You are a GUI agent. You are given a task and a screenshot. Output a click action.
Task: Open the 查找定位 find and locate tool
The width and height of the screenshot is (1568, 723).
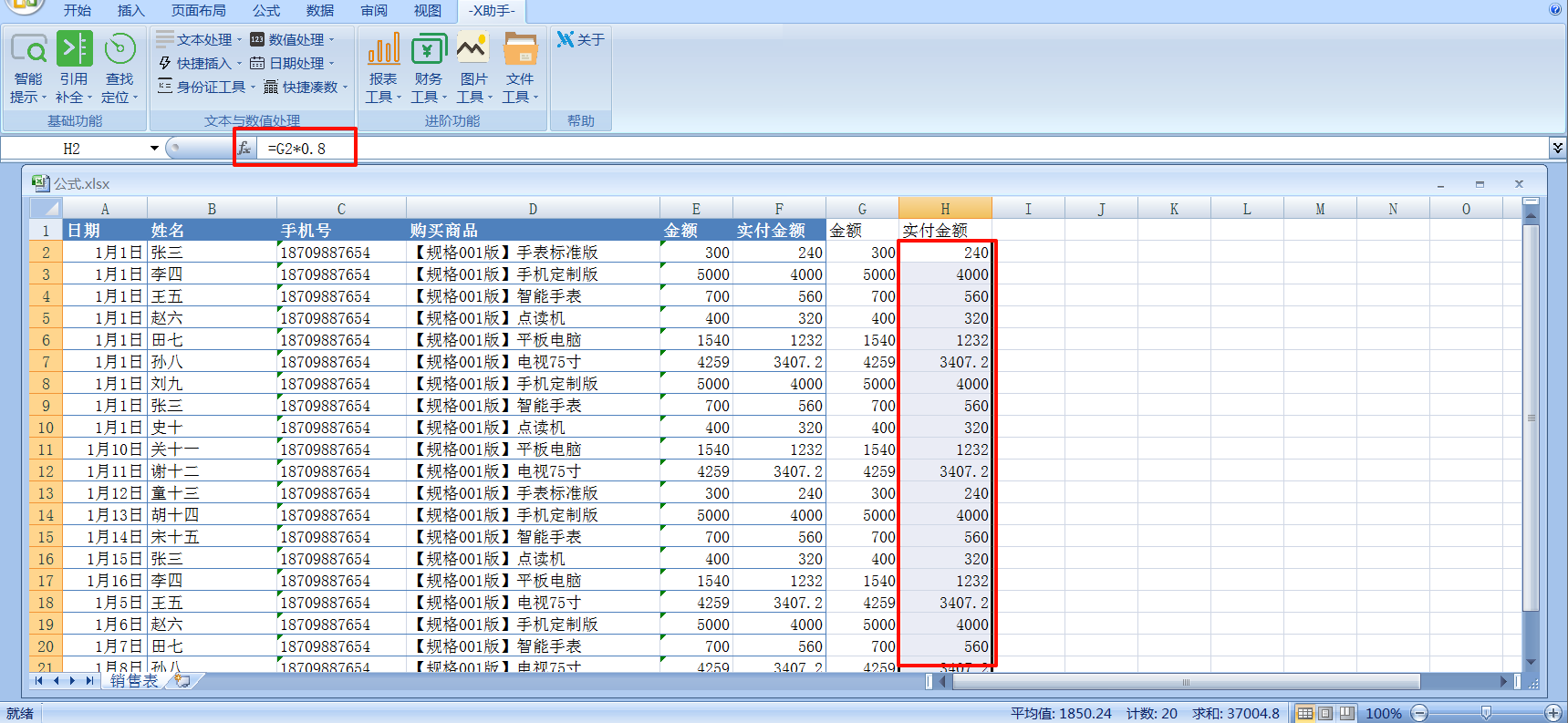pos(119,68)
